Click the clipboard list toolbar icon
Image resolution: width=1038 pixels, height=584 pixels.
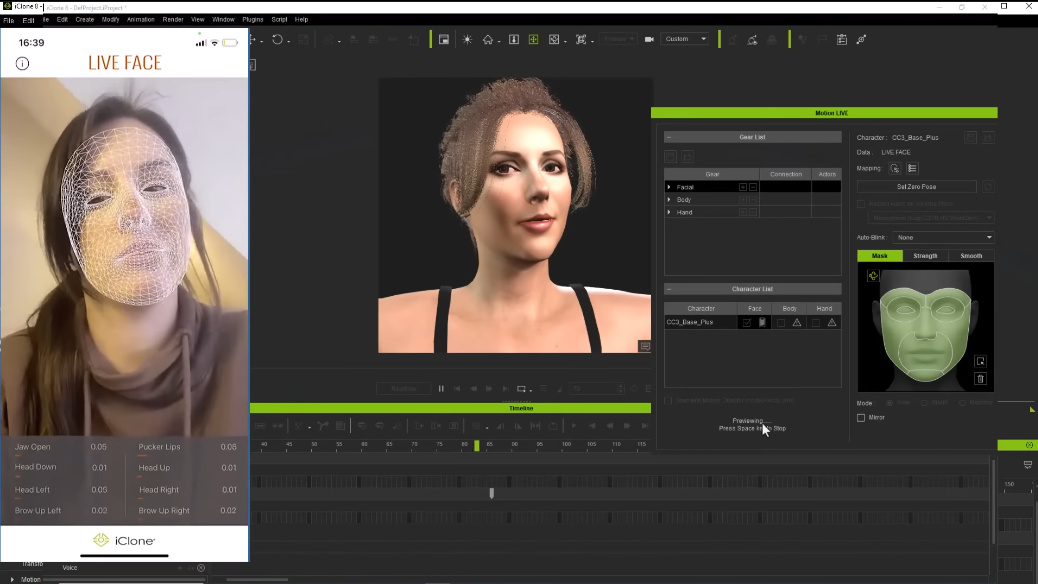coord(842,40)
